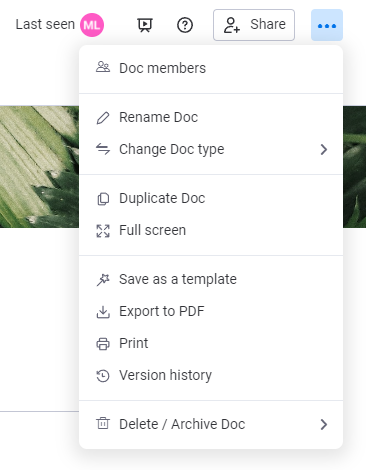Close the three-dots options menu button
The image size is (366, 470).
(327, 25)
